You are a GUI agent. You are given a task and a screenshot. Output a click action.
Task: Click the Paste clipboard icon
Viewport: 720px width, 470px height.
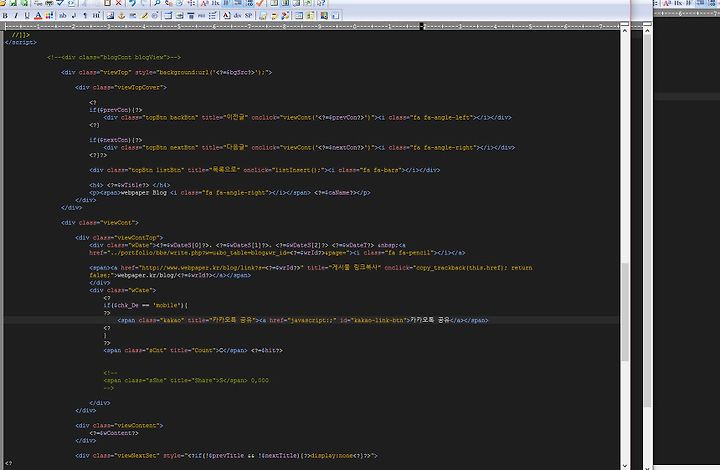(107, 3)
